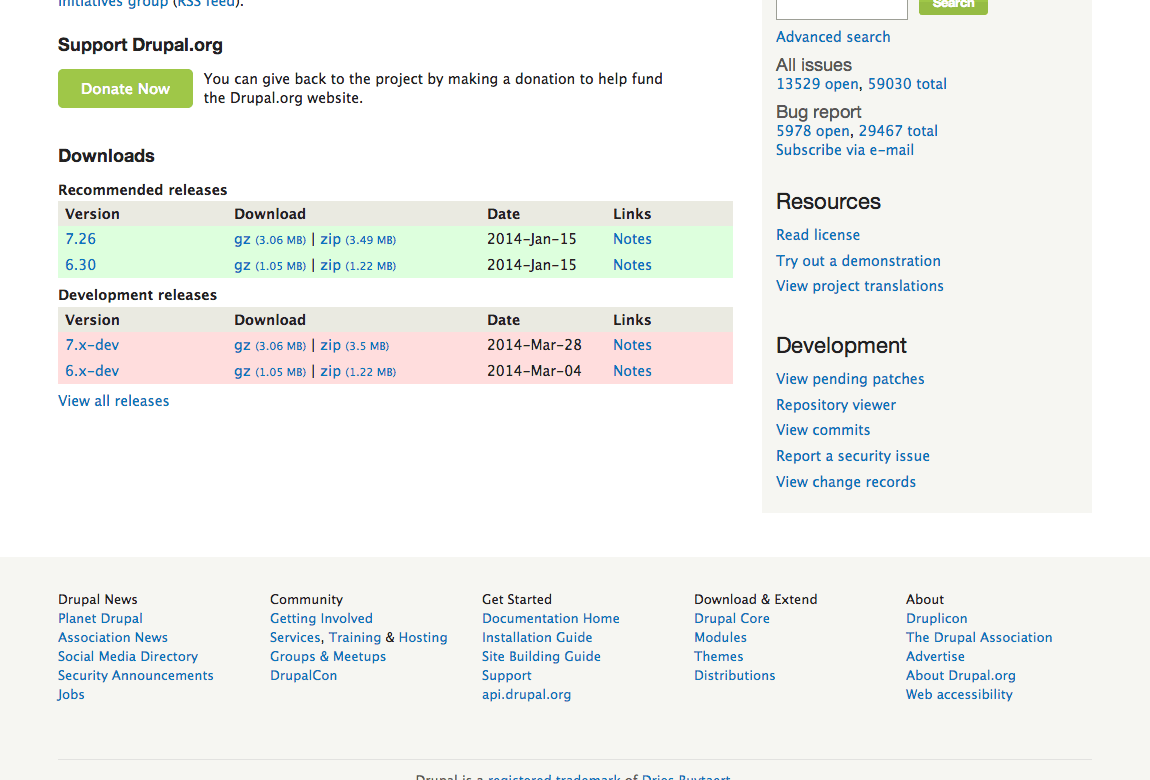1150x780 pixels.
Task: Open View project translations
Action: pos(860,286)
